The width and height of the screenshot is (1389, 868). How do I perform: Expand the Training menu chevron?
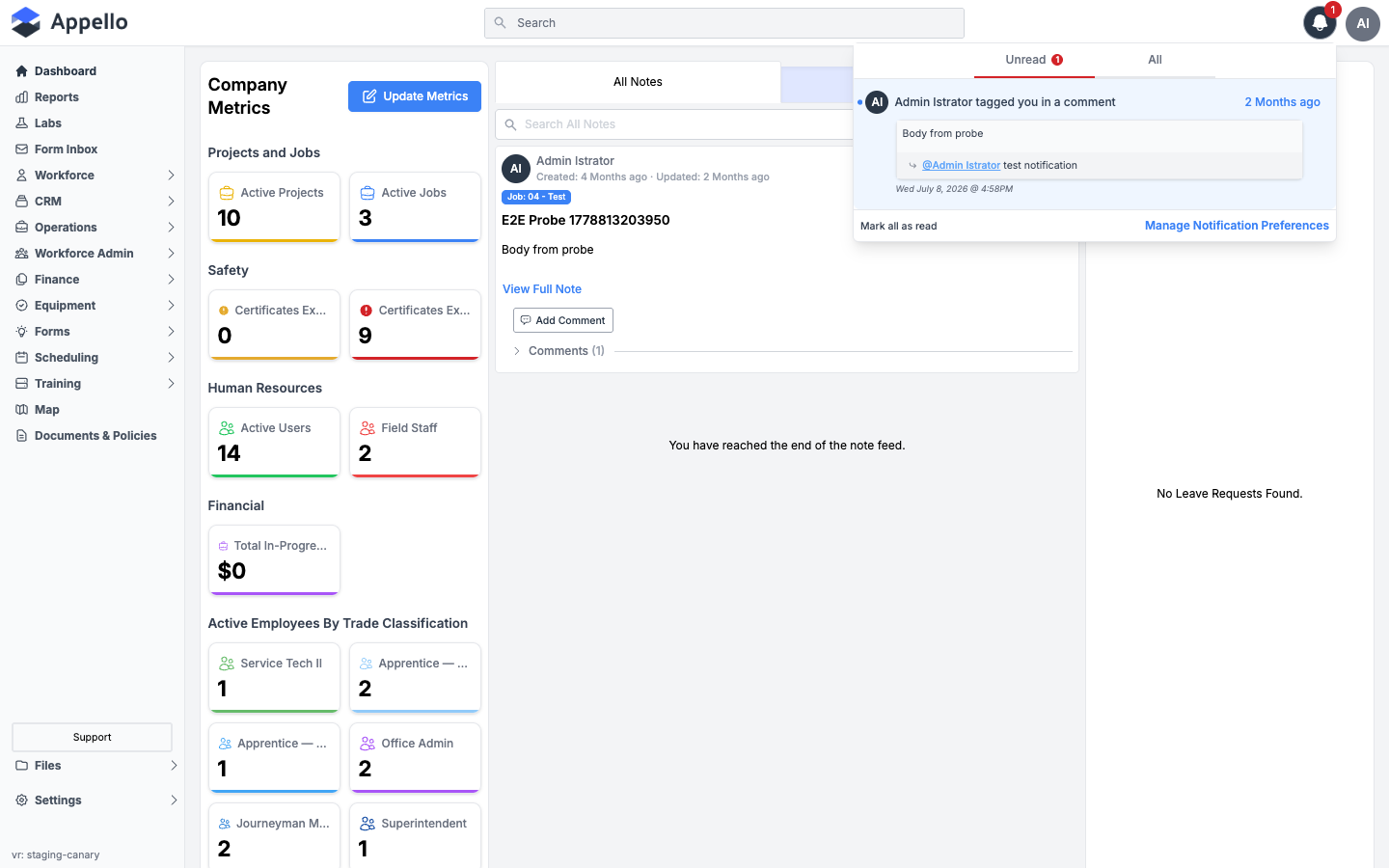(x=171, y=384)
